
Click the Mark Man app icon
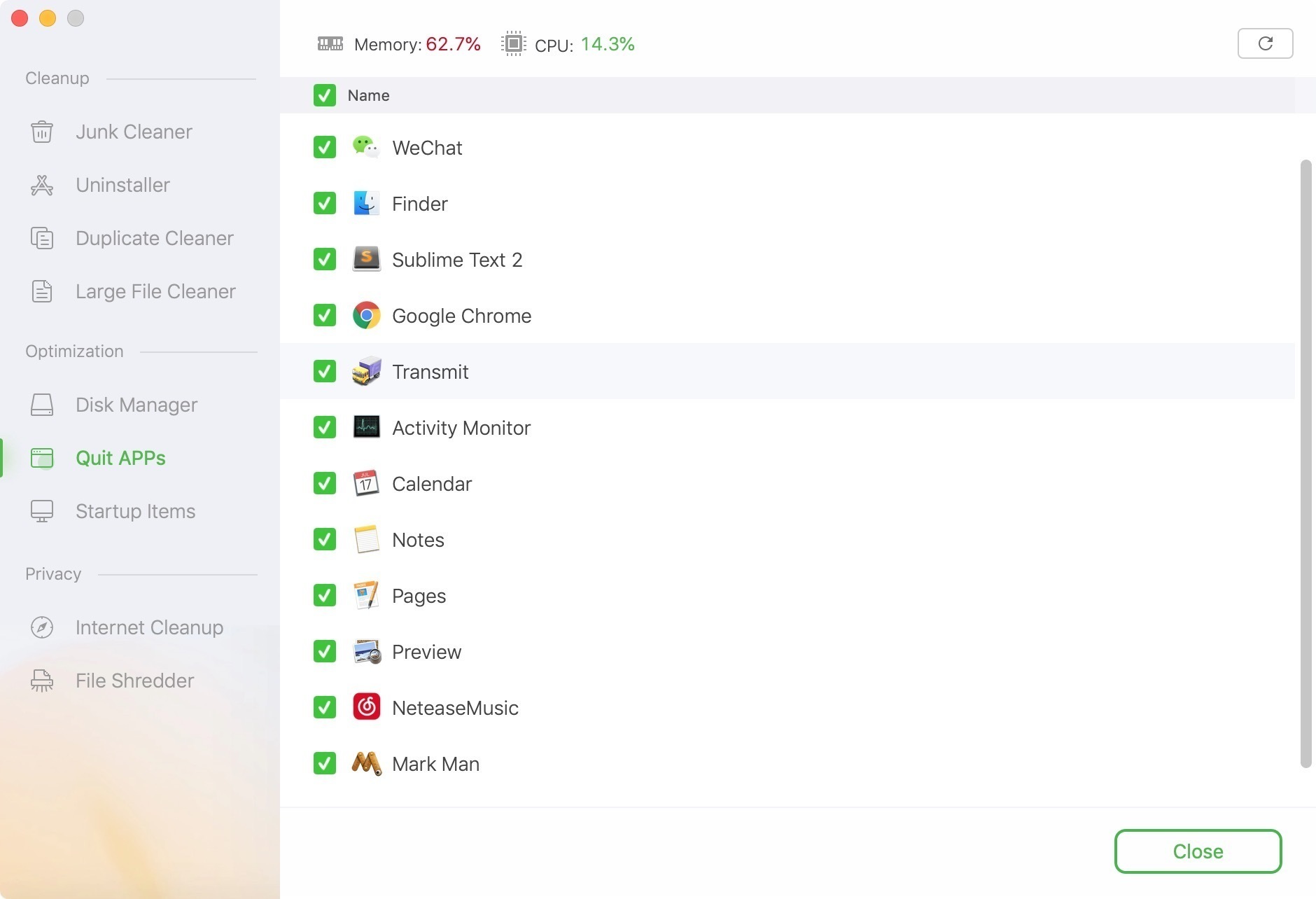tap(366, 763)
